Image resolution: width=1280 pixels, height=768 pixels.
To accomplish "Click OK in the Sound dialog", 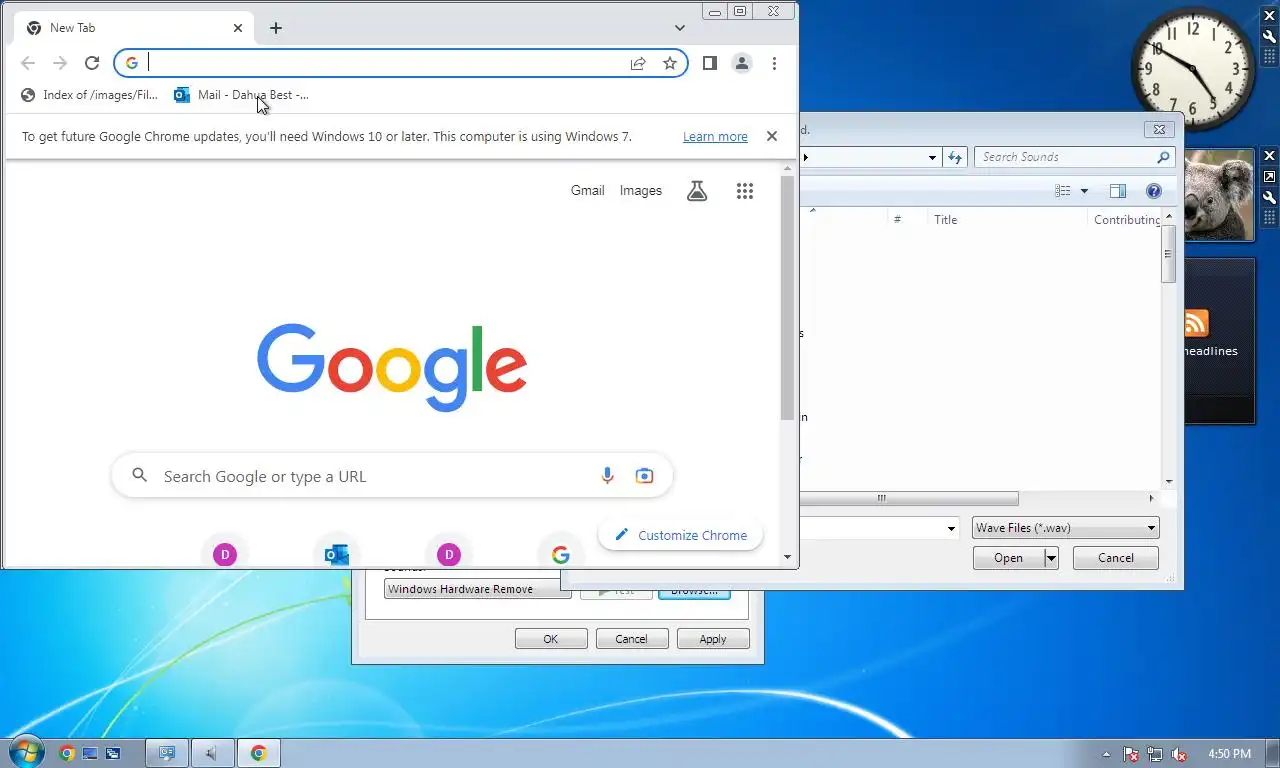I will tap(551, 639).
